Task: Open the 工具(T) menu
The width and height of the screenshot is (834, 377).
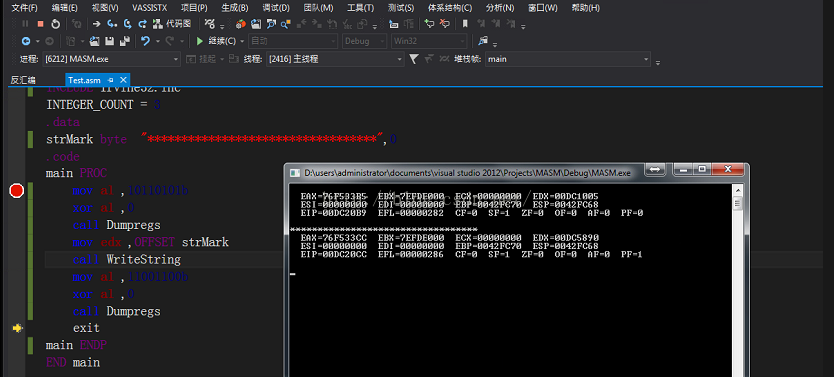Action: click(360, 8)
